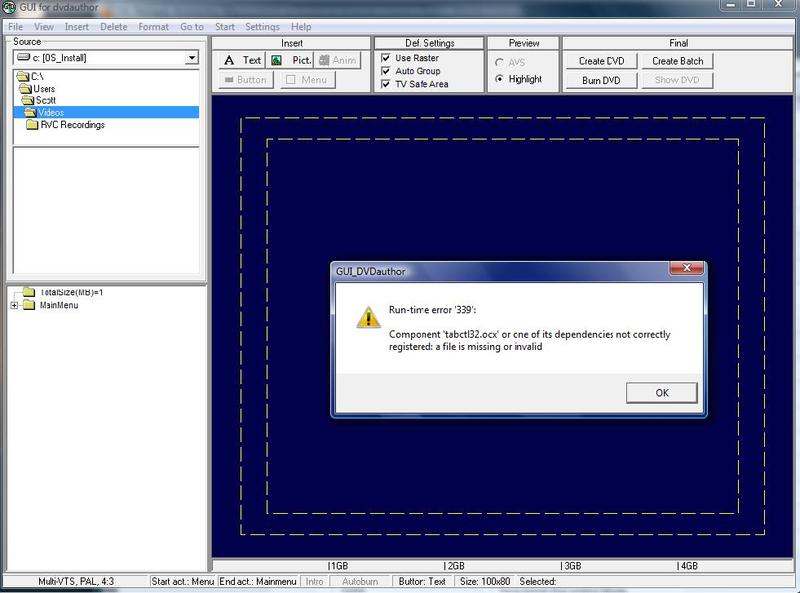The width and height of the screenshot is (800, 593).
Task: Click the Text insert button
Action: click(x=242, y=60)
